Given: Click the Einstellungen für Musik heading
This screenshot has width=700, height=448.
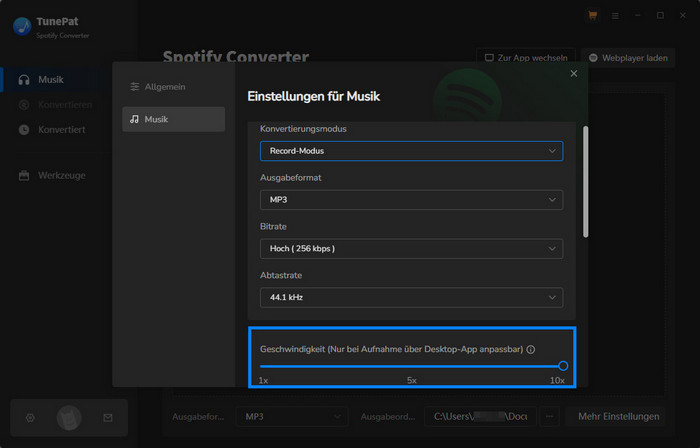Looking at the screenshot, I should pos(313,96).
